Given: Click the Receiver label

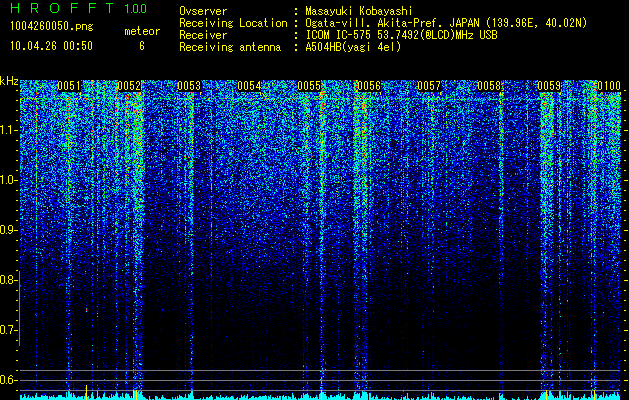Looking at the screenshot, I should [x=203, y=35].
